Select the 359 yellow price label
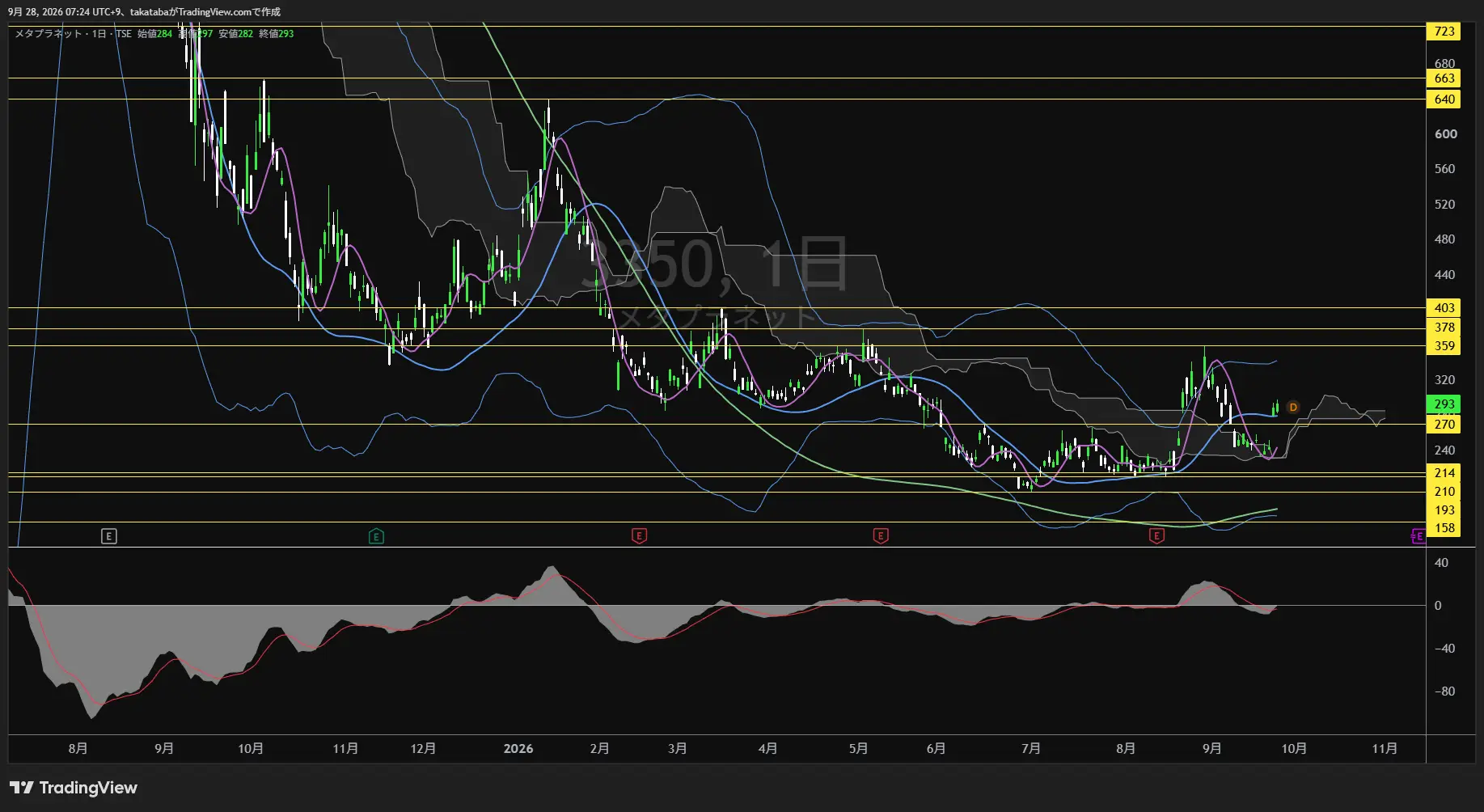This screenshot has height=812, width=1484. click(x=1444, y=345)
